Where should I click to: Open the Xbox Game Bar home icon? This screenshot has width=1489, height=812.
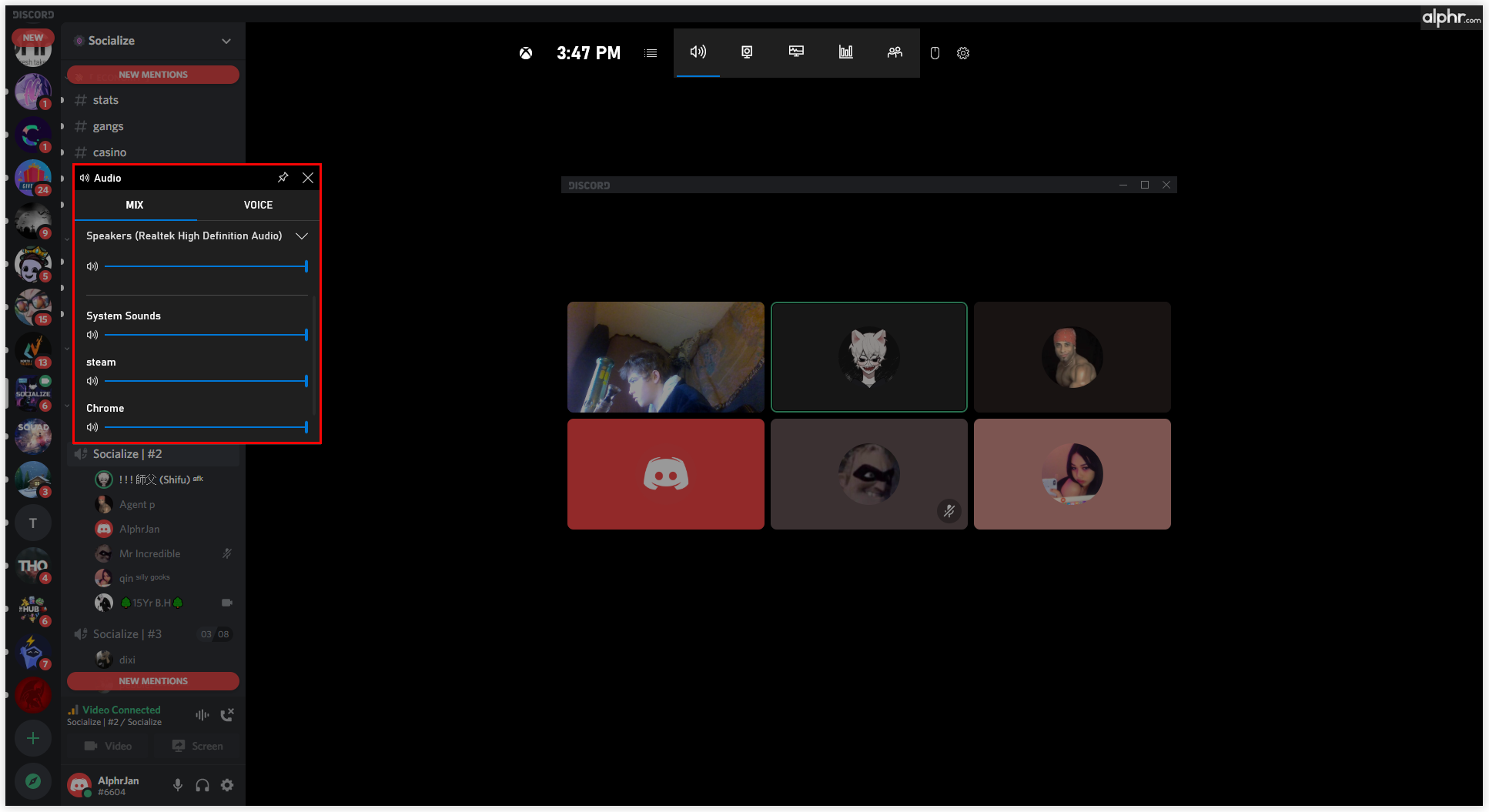click(526, 53)
